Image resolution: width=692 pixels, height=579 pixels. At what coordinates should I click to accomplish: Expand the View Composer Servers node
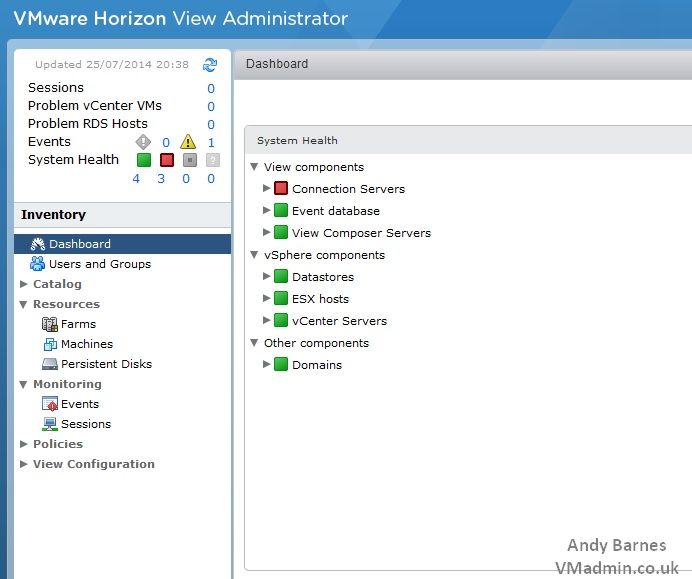tap(266, 232)
